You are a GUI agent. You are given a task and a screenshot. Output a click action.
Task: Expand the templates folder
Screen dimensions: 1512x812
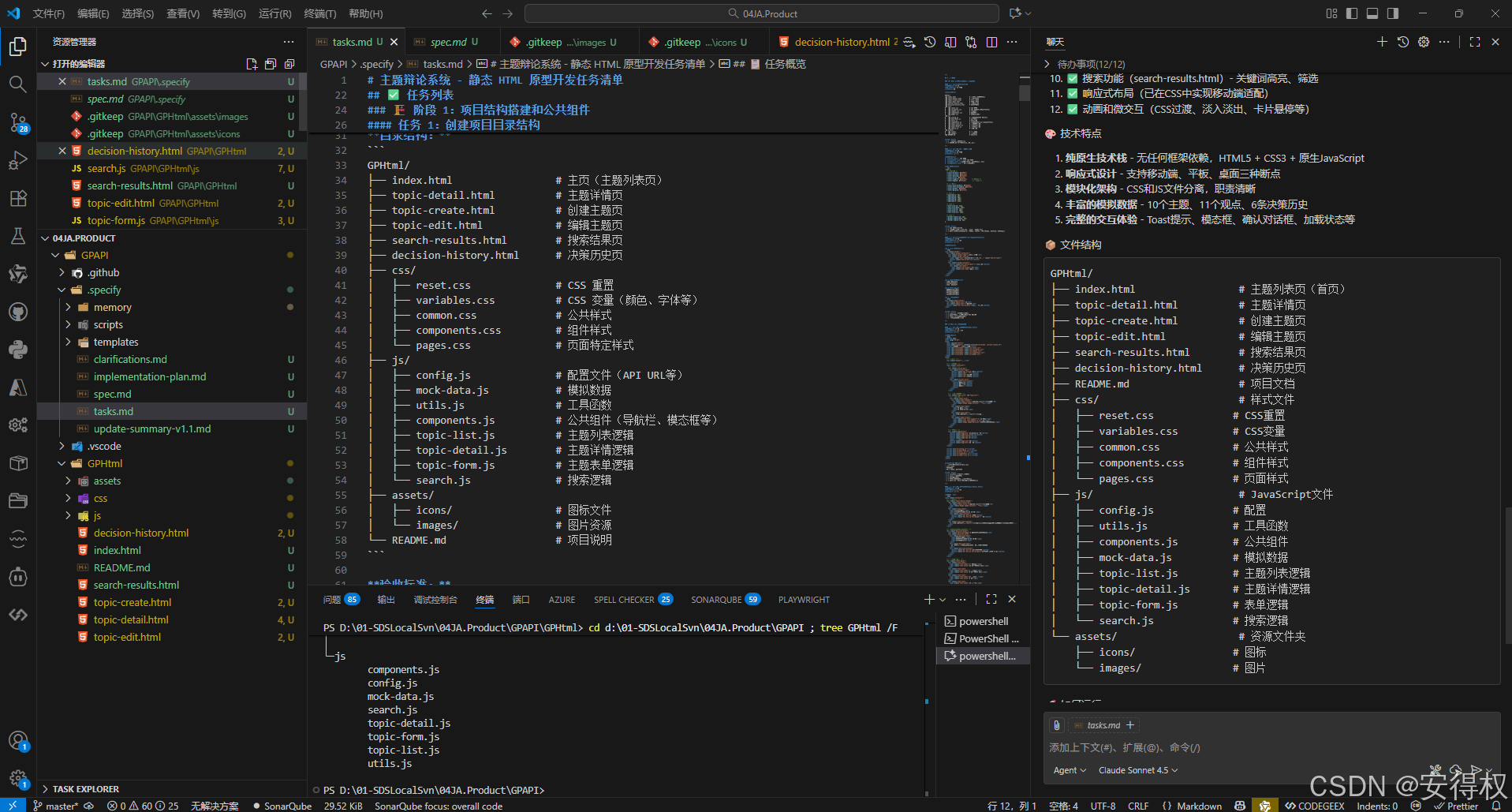tap(115, 342)
